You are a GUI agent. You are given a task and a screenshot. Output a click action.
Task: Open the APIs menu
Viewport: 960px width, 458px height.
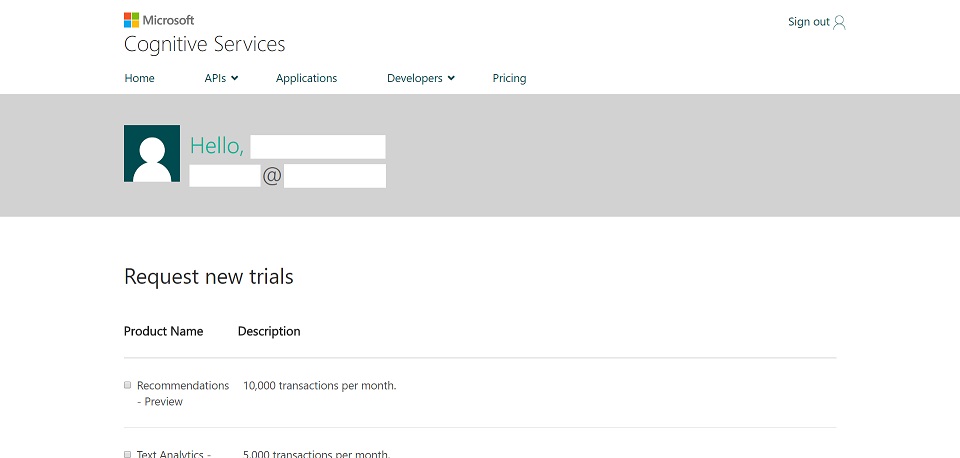[221, 78]
